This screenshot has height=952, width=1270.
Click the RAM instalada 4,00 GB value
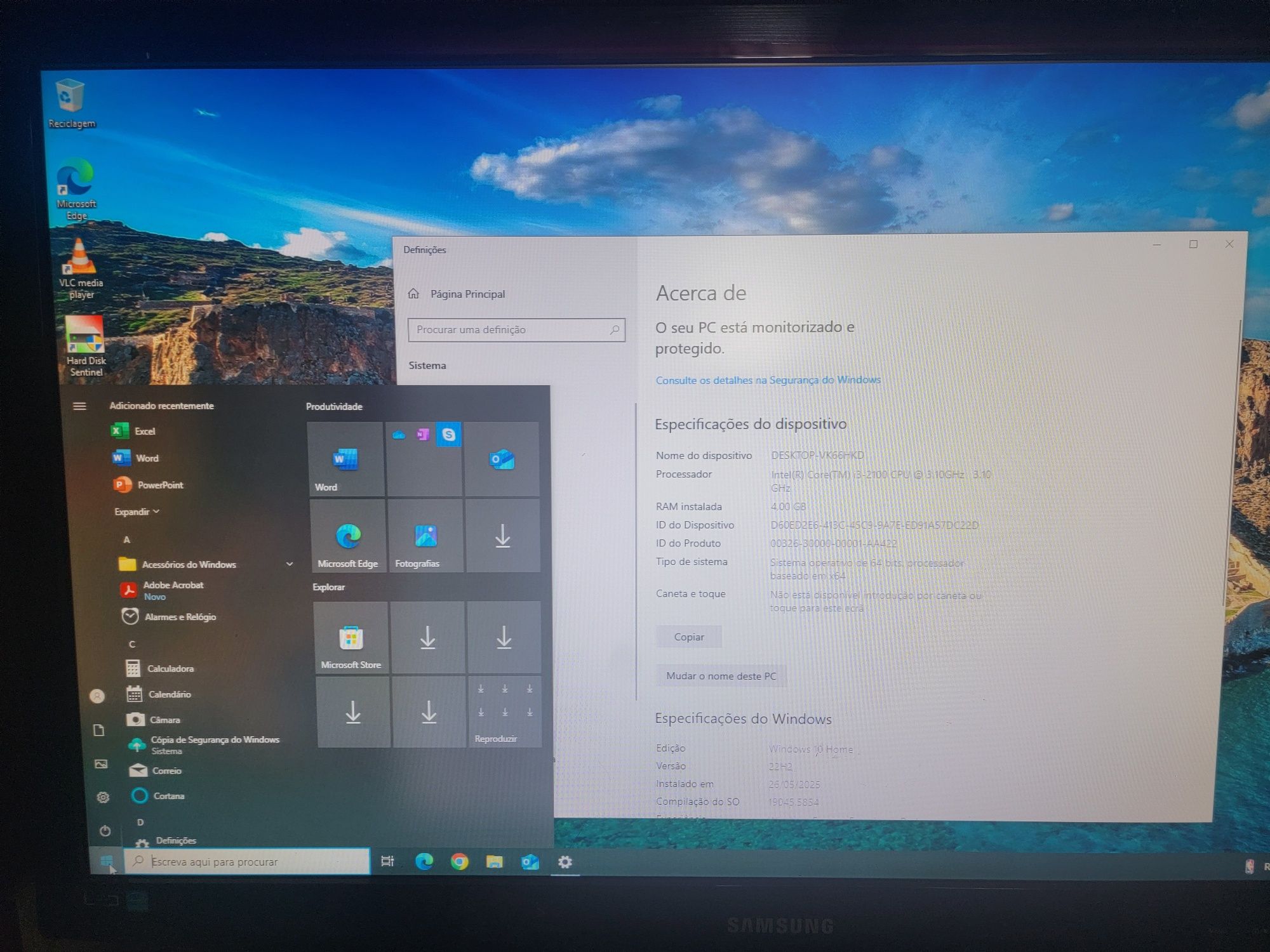[789, 506]
